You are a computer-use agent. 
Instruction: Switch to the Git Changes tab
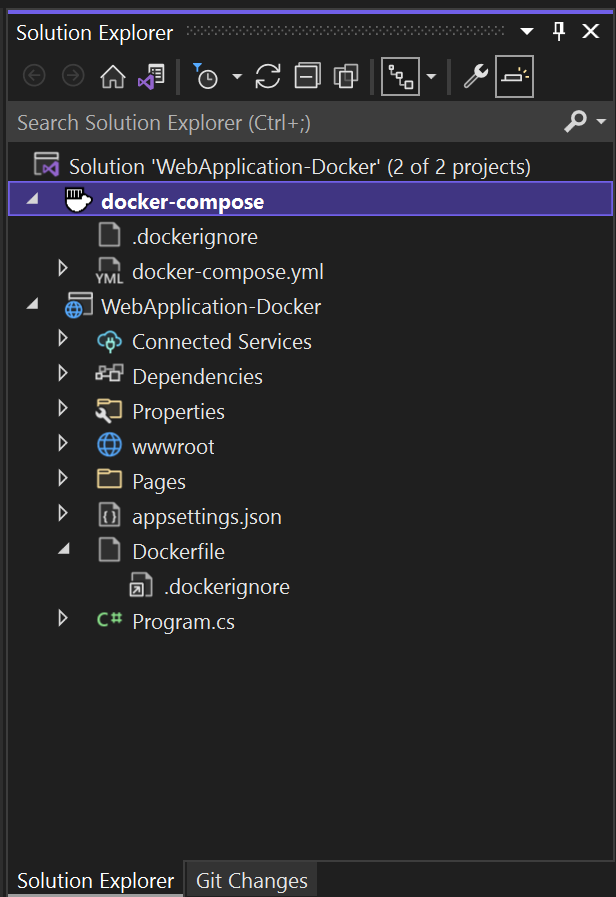point(251,879)
